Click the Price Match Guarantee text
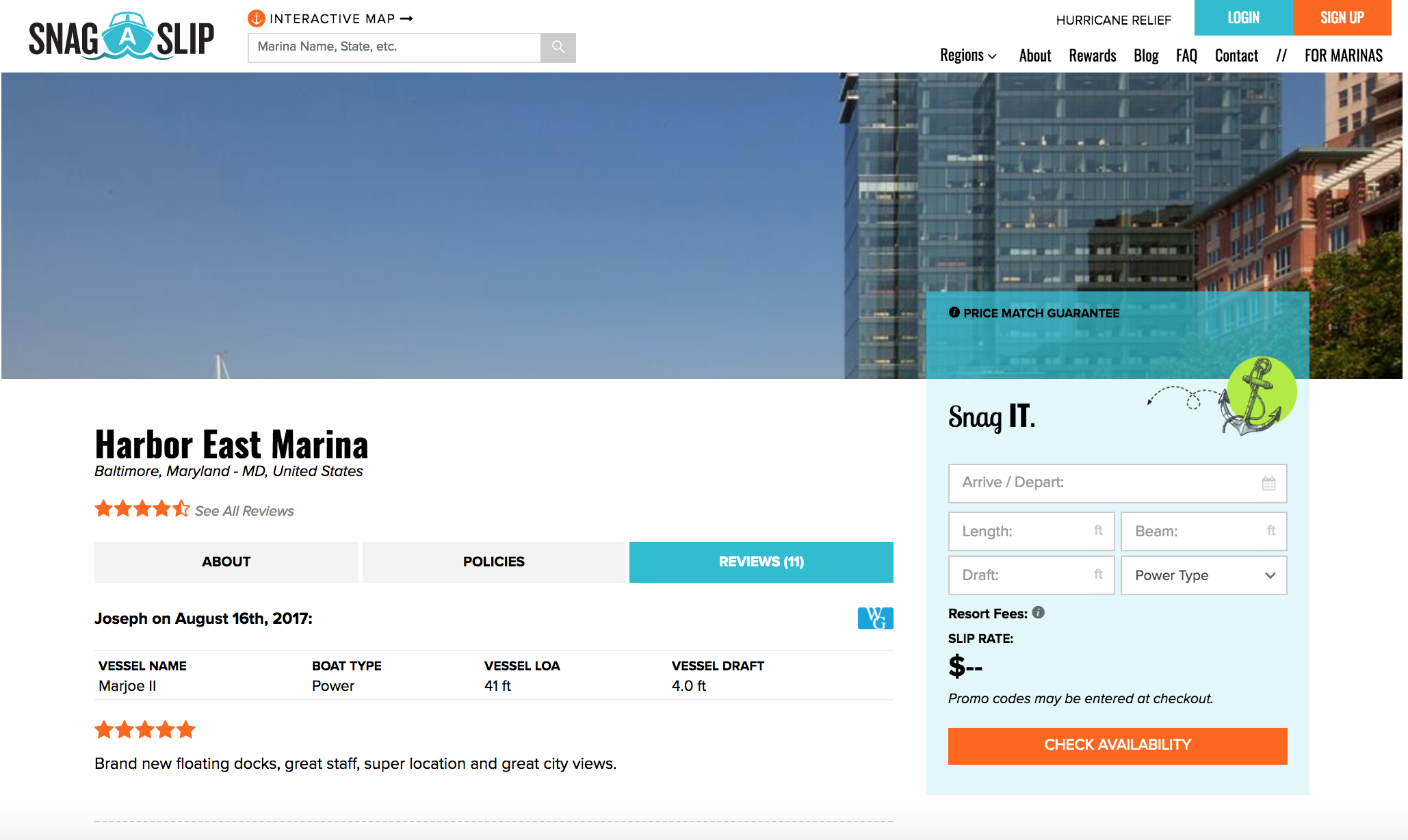Viewport: 1408px width, 840px height. (1041, 313)
